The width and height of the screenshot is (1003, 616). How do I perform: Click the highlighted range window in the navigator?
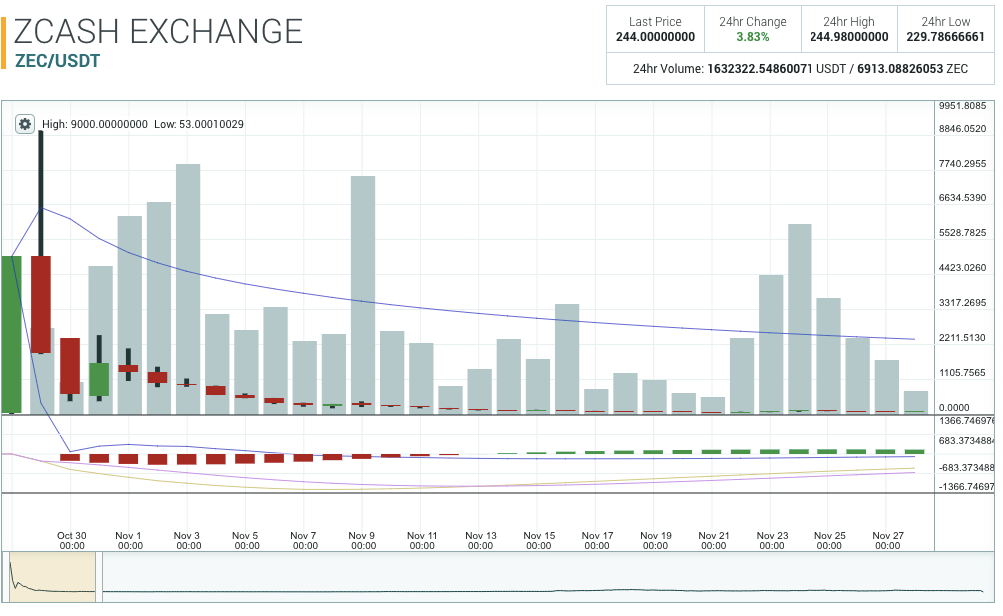52,576
